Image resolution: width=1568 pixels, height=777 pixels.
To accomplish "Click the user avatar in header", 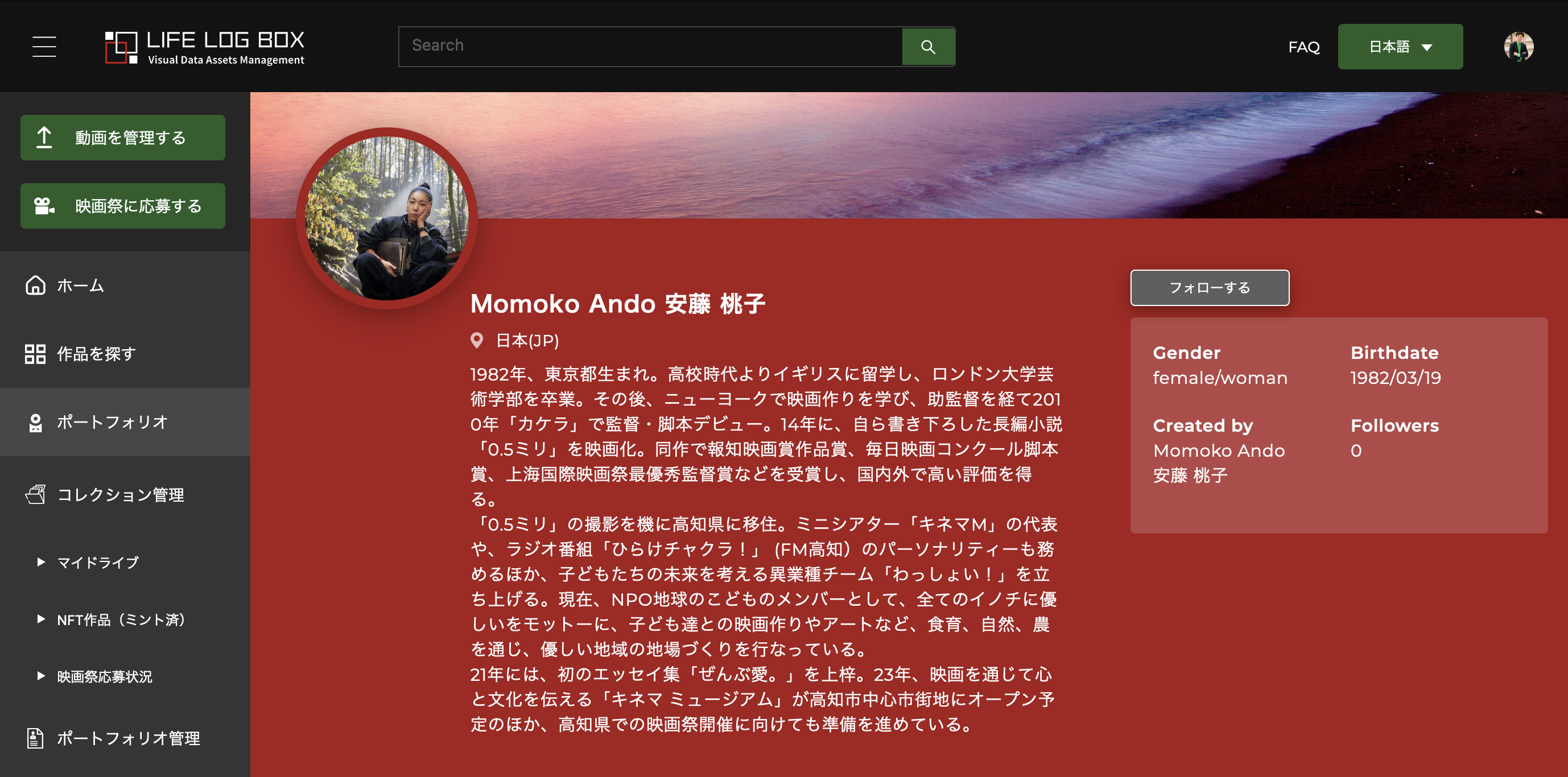I will tap(1518, 46).
